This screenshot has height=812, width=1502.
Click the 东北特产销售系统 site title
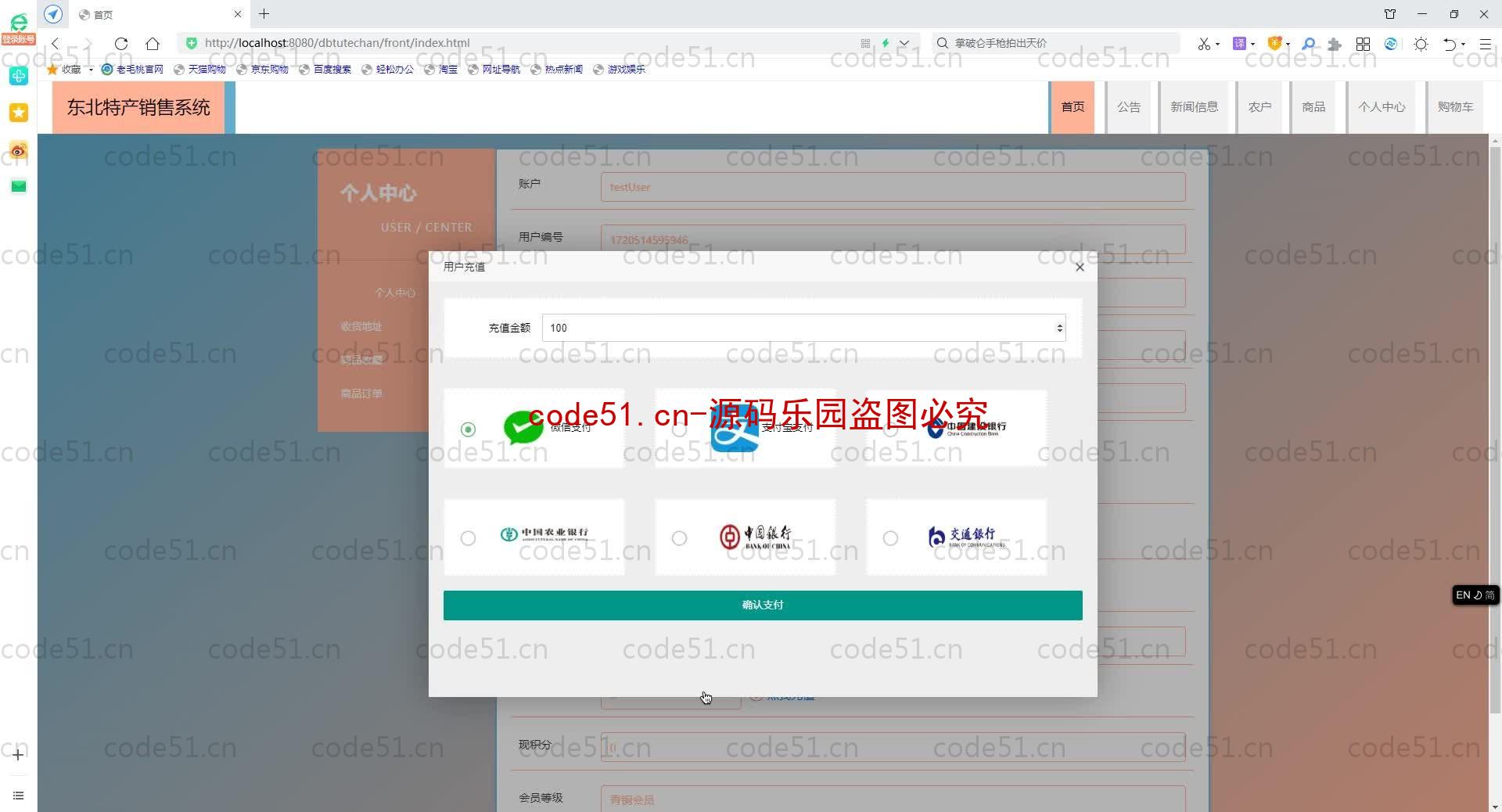[x=138, y=107]
